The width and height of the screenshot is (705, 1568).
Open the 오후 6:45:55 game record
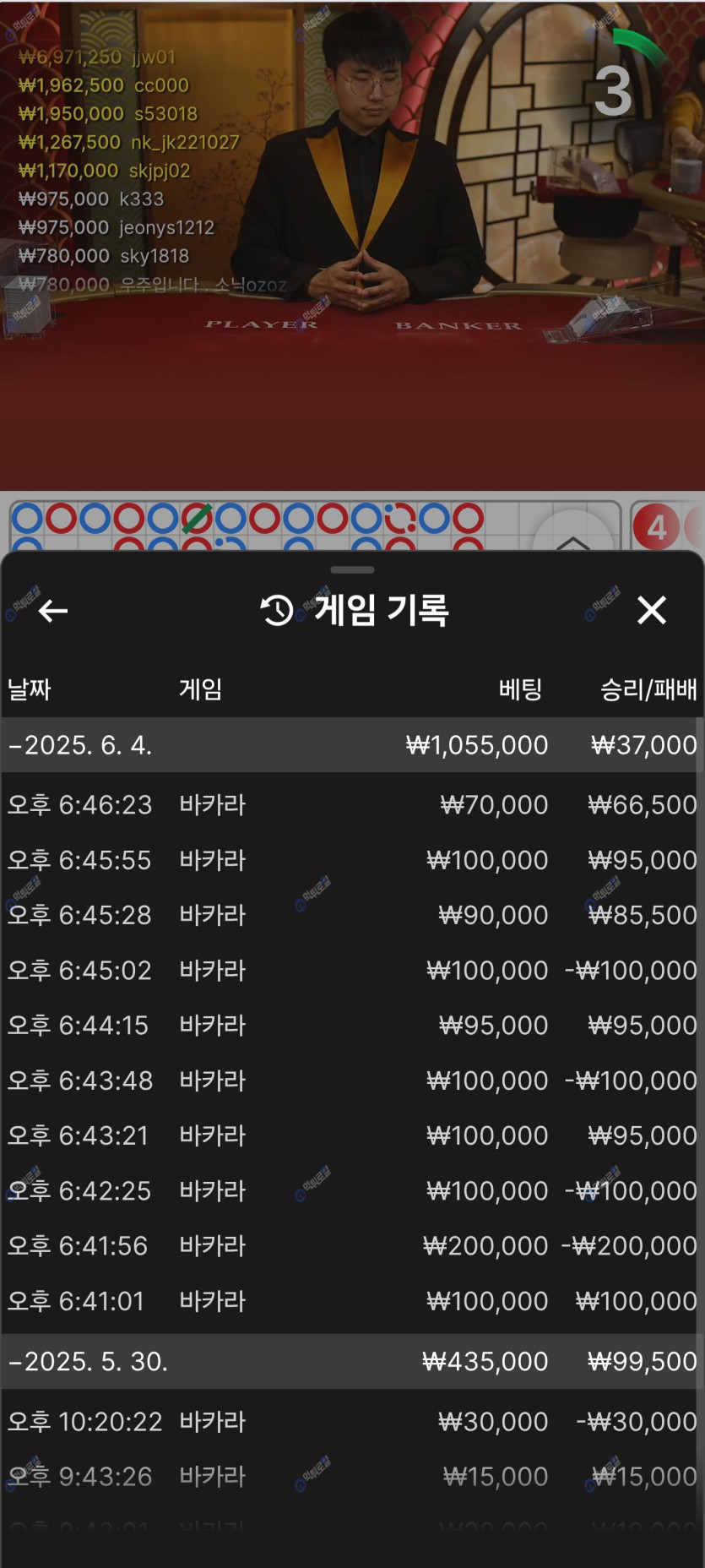(x=352, y=860)
